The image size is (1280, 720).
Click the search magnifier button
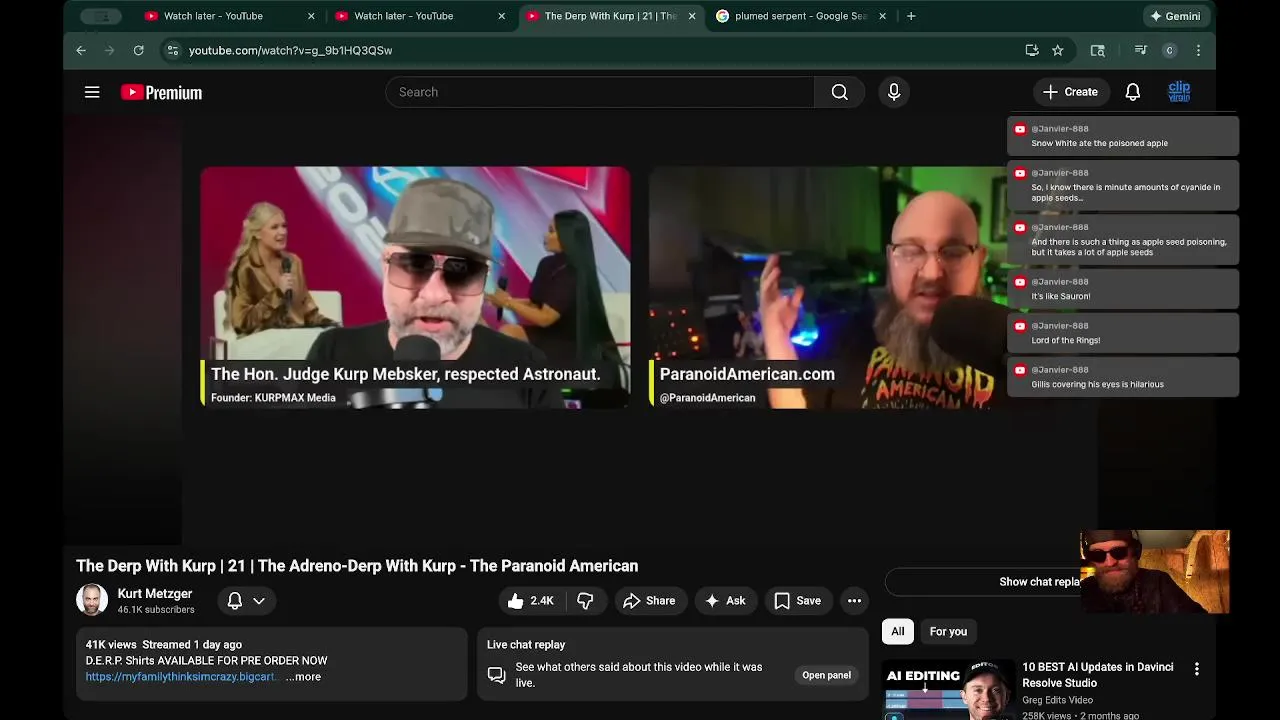click(x=840, y=92)
